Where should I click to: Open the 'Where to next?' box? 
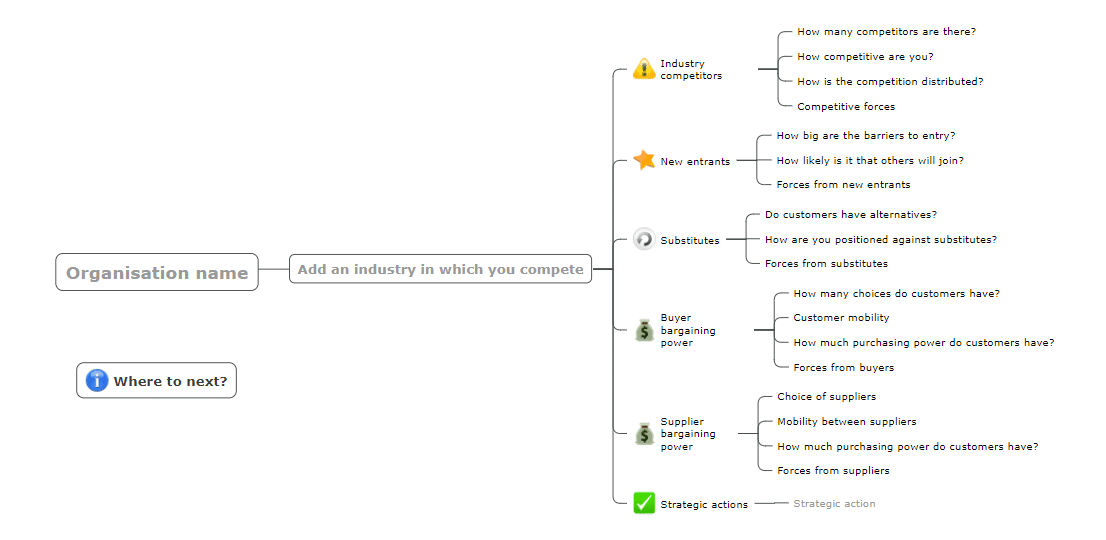(157, 381)
